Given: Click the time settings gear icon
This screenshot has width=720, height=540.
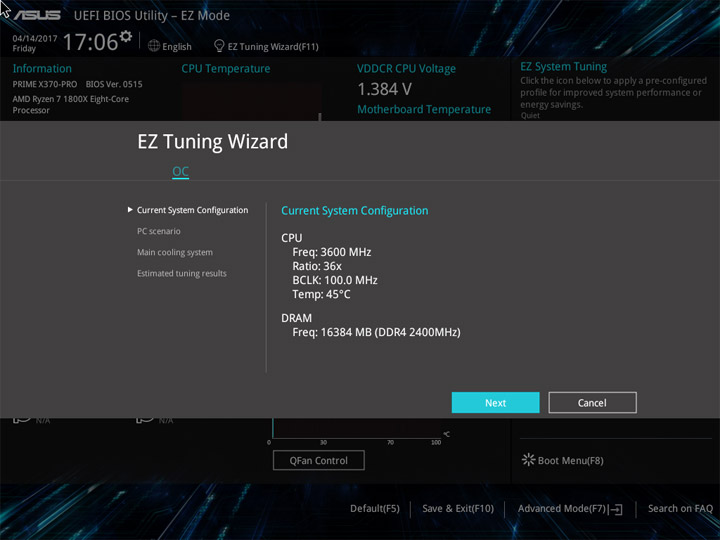Looking at the screenshot, I should pyautogui.click(x=126, y=36).
